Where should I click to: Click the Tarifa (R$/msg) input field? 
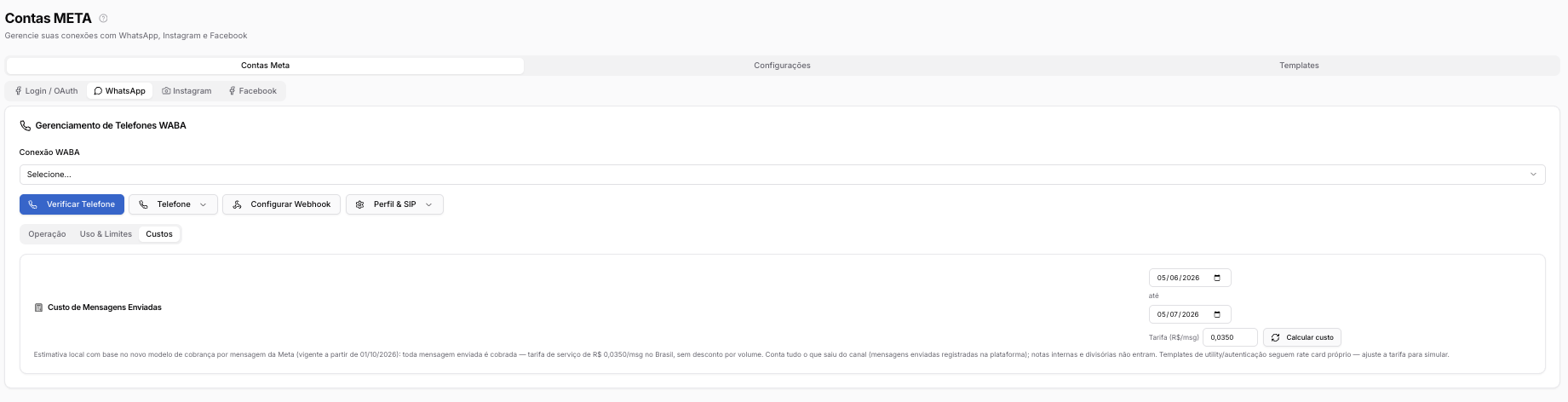tap(1230, 337)
